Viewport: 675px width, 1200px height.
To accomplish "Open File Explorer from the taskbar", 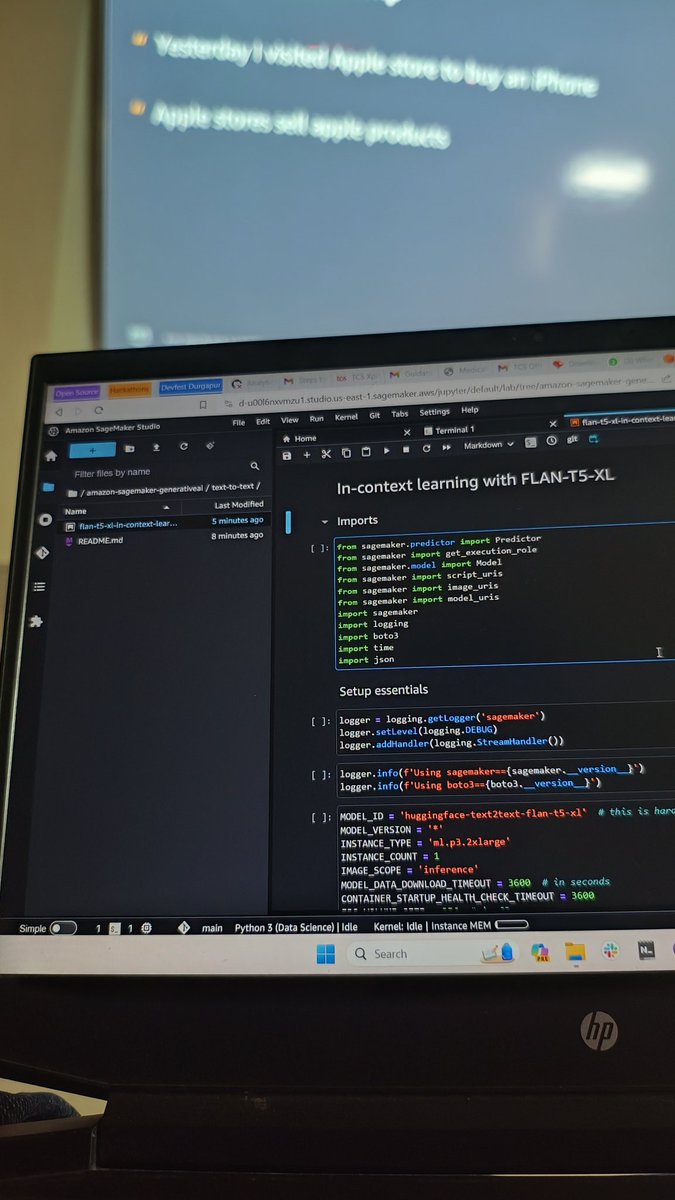I will click(x=575, y=951).
